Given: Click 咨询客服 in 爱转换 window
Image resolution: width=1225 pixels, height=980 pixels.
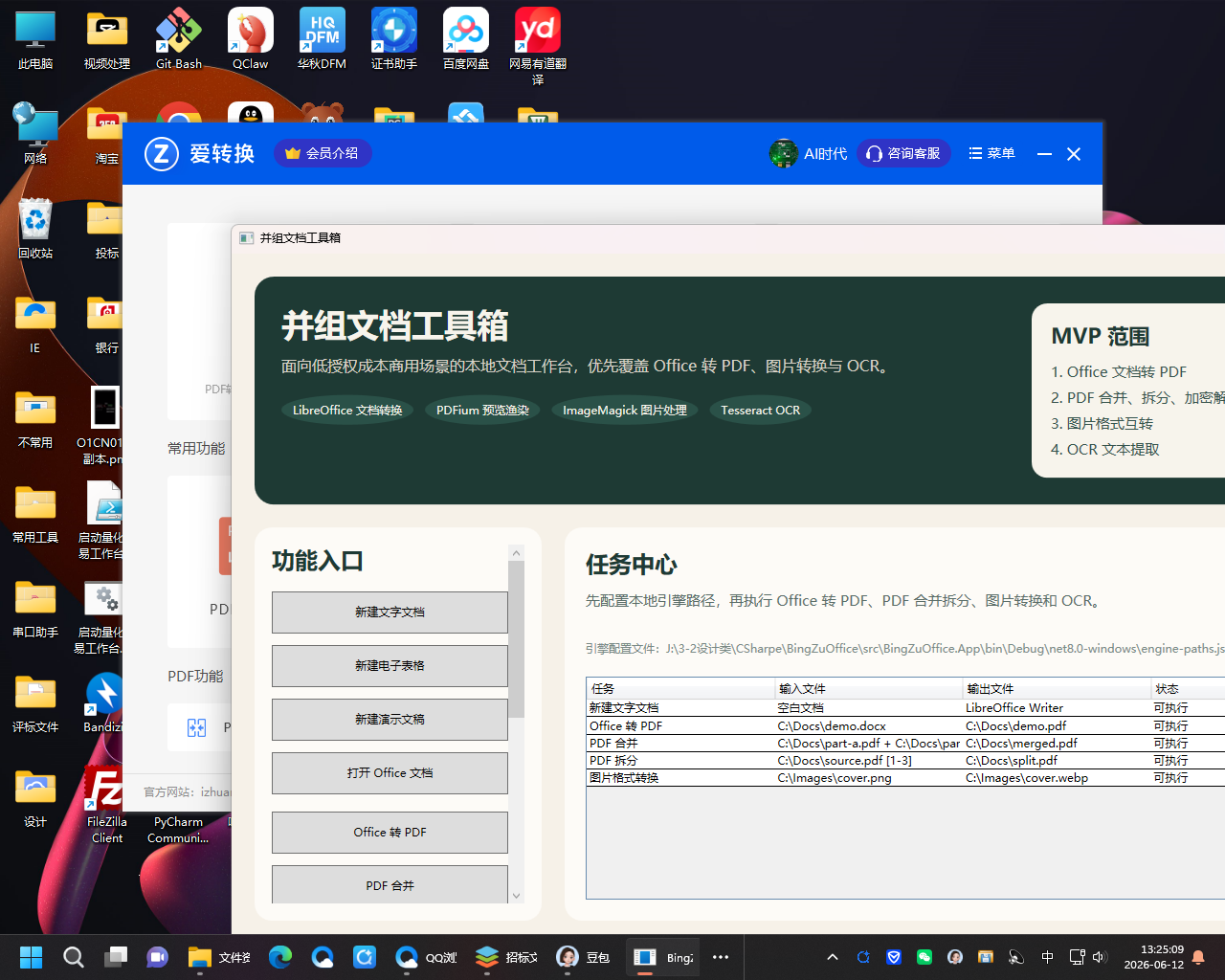Looking at the screenshot, I should pyautogui.click(x=903, y=153).
